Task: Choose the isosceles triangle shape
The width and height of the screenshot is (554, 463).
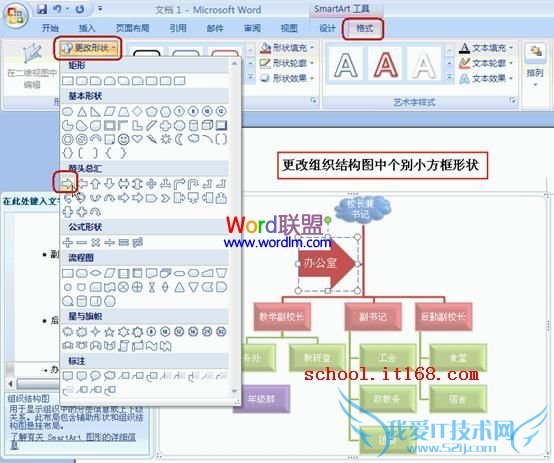Action: click(x=82, y=112)
